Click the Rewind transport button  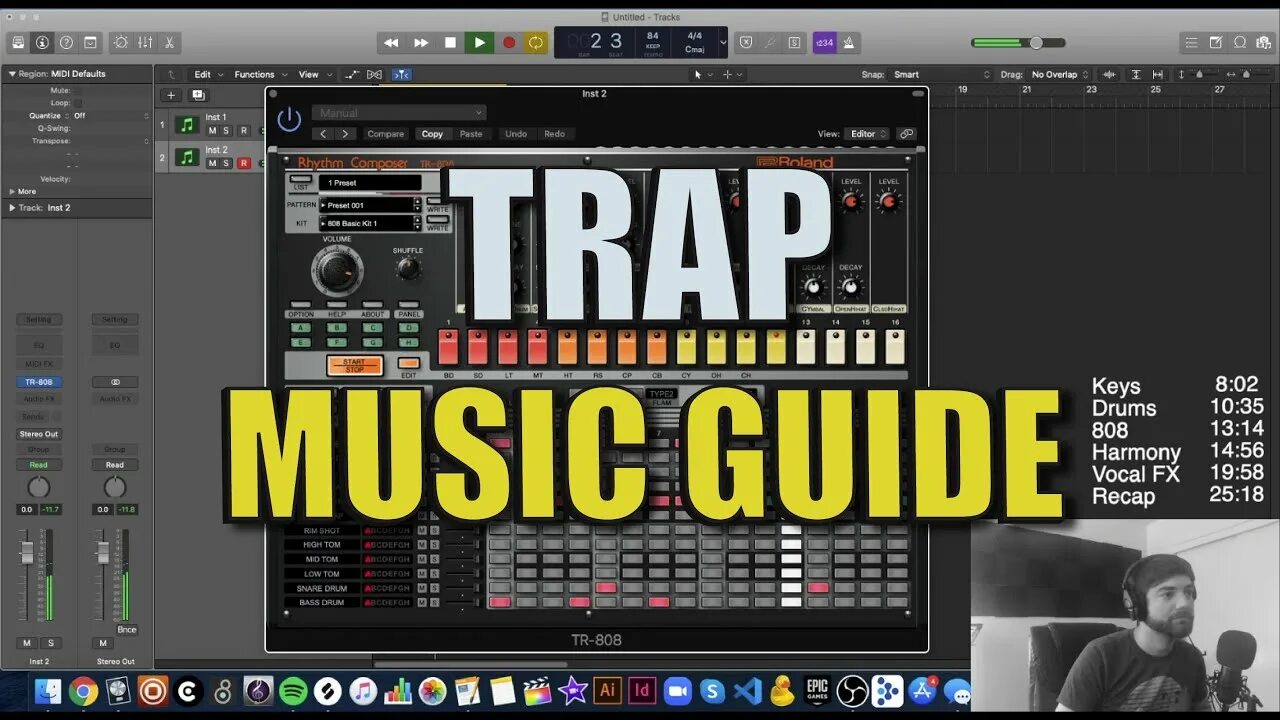[391, 42]
